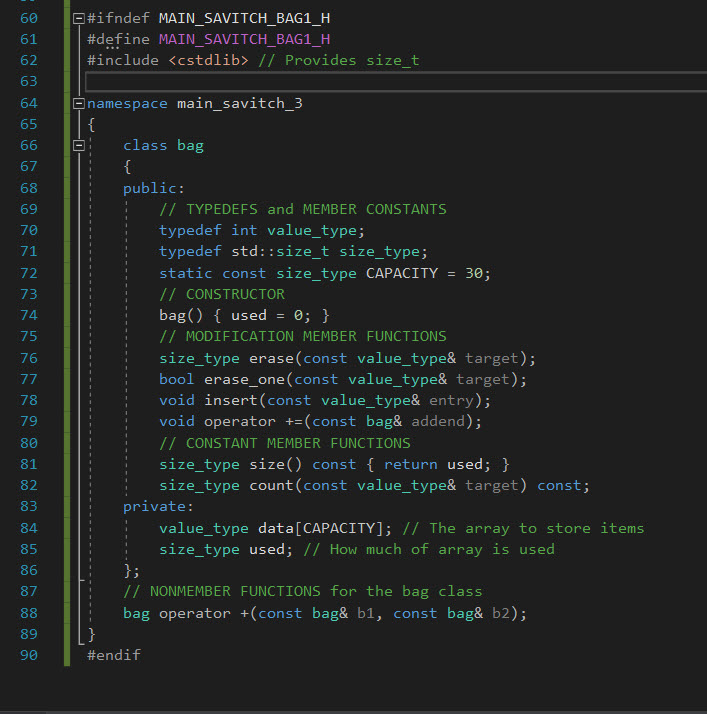Click the 'main_savitch_3' namespace name

pyautogui.click(x=239, y=103)
